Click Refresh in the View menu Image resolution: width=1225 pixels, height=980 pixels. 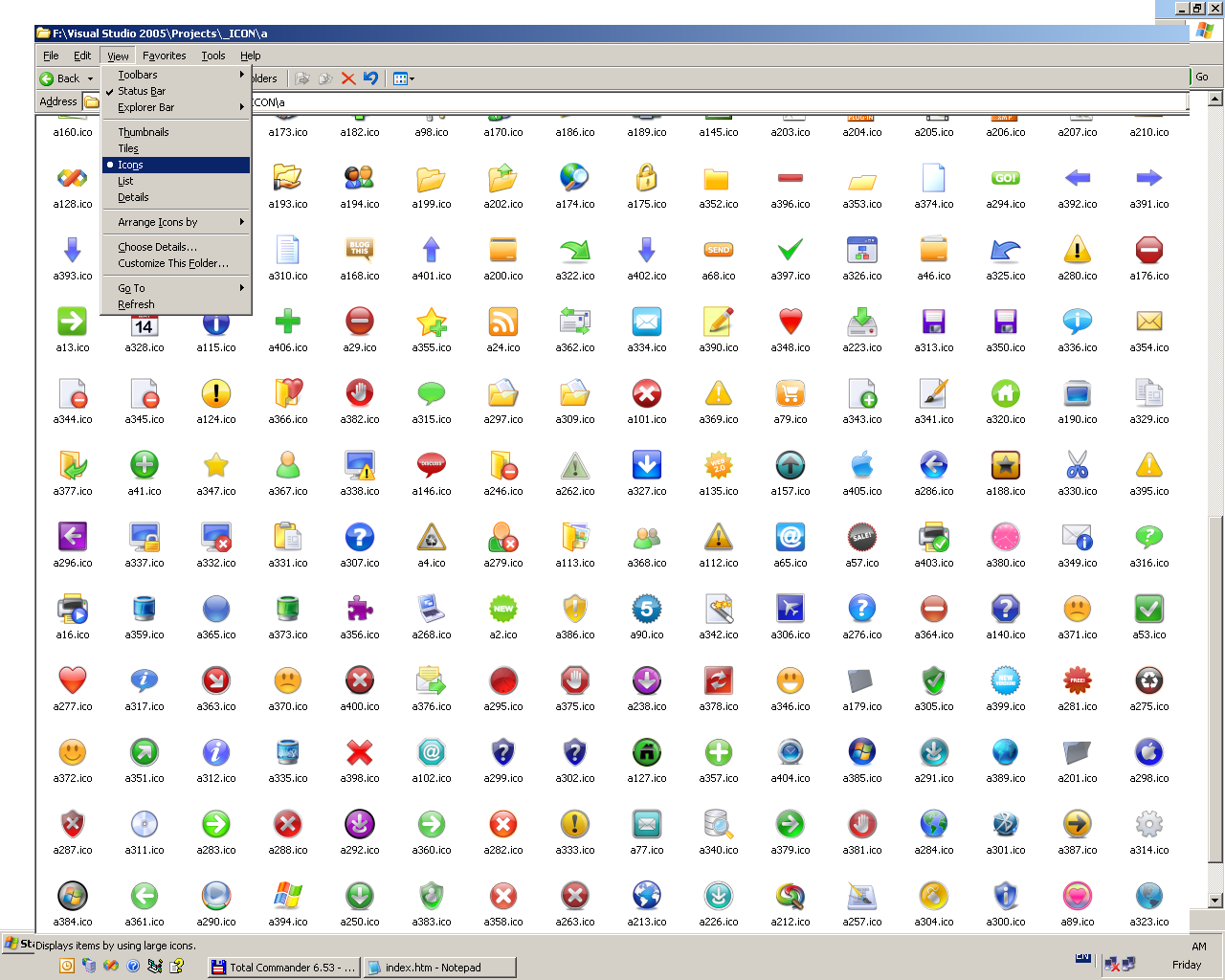click(x=176, y=304)
